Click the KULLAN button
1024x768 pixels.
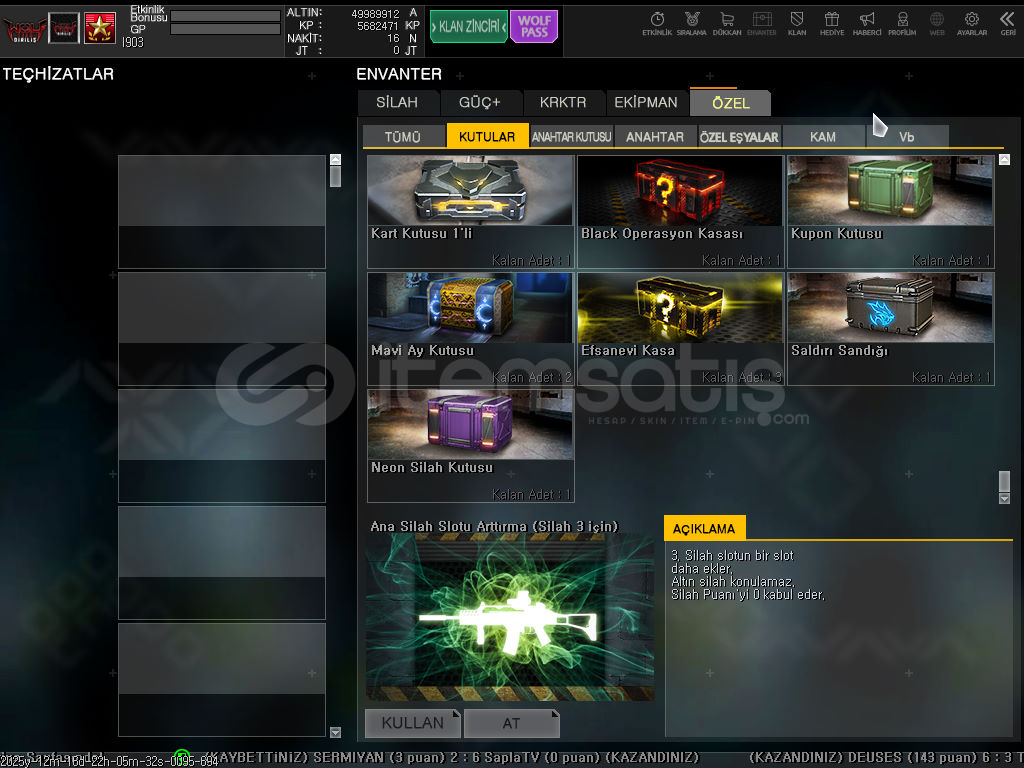[x=412, y=722]
